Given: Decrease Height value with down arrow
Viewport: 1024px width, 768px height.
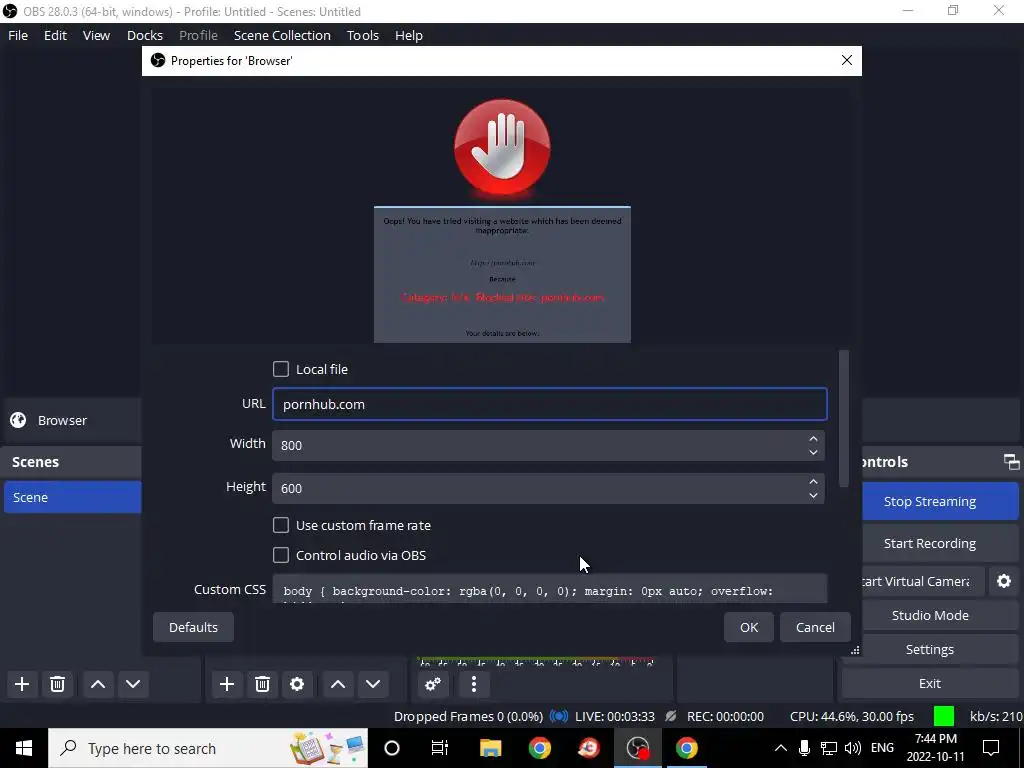Looking at the screenshot, I should tap(813, 495).
